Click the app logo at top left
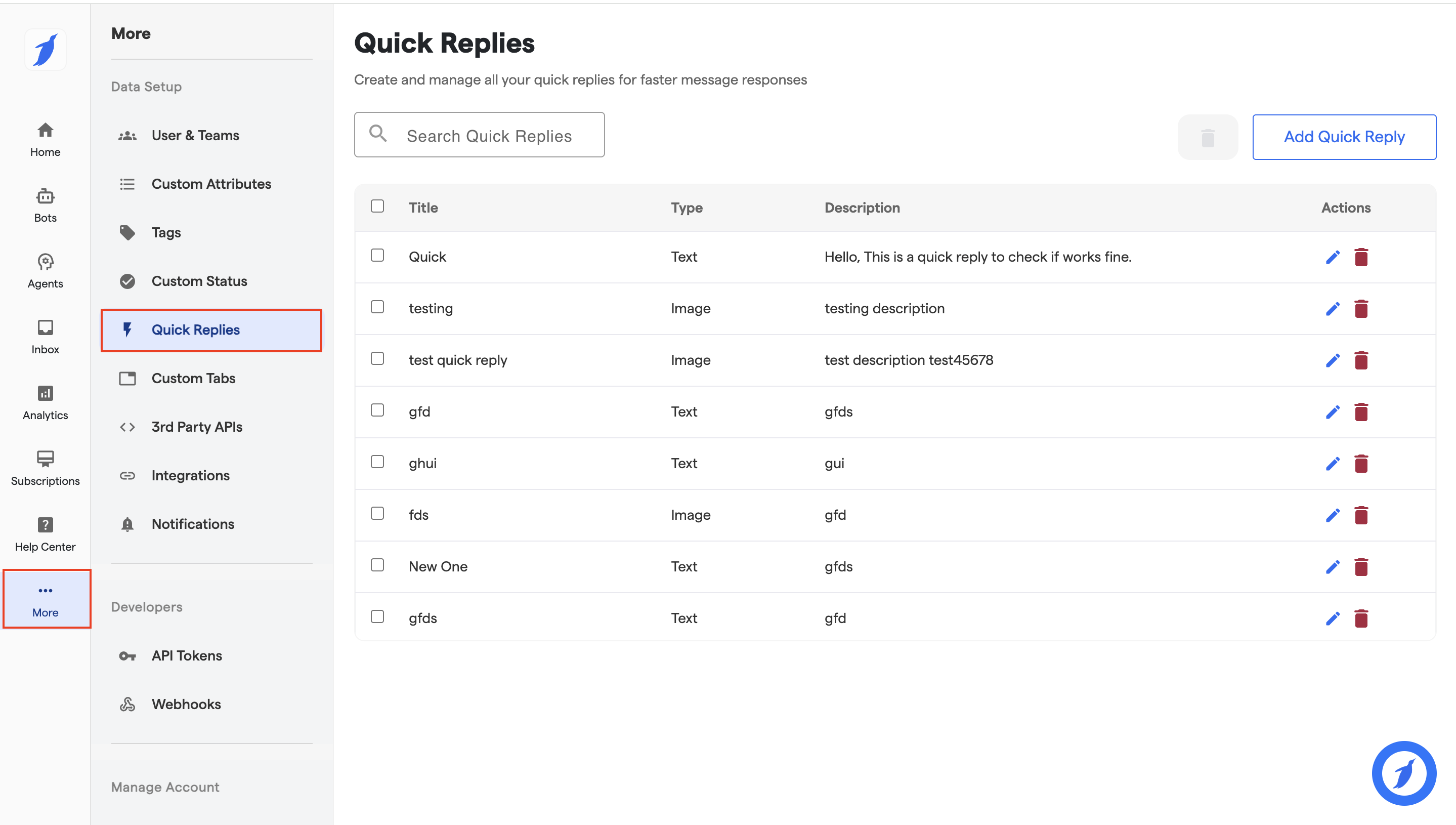Viewport: 1456px width, 825px height. 46,50
